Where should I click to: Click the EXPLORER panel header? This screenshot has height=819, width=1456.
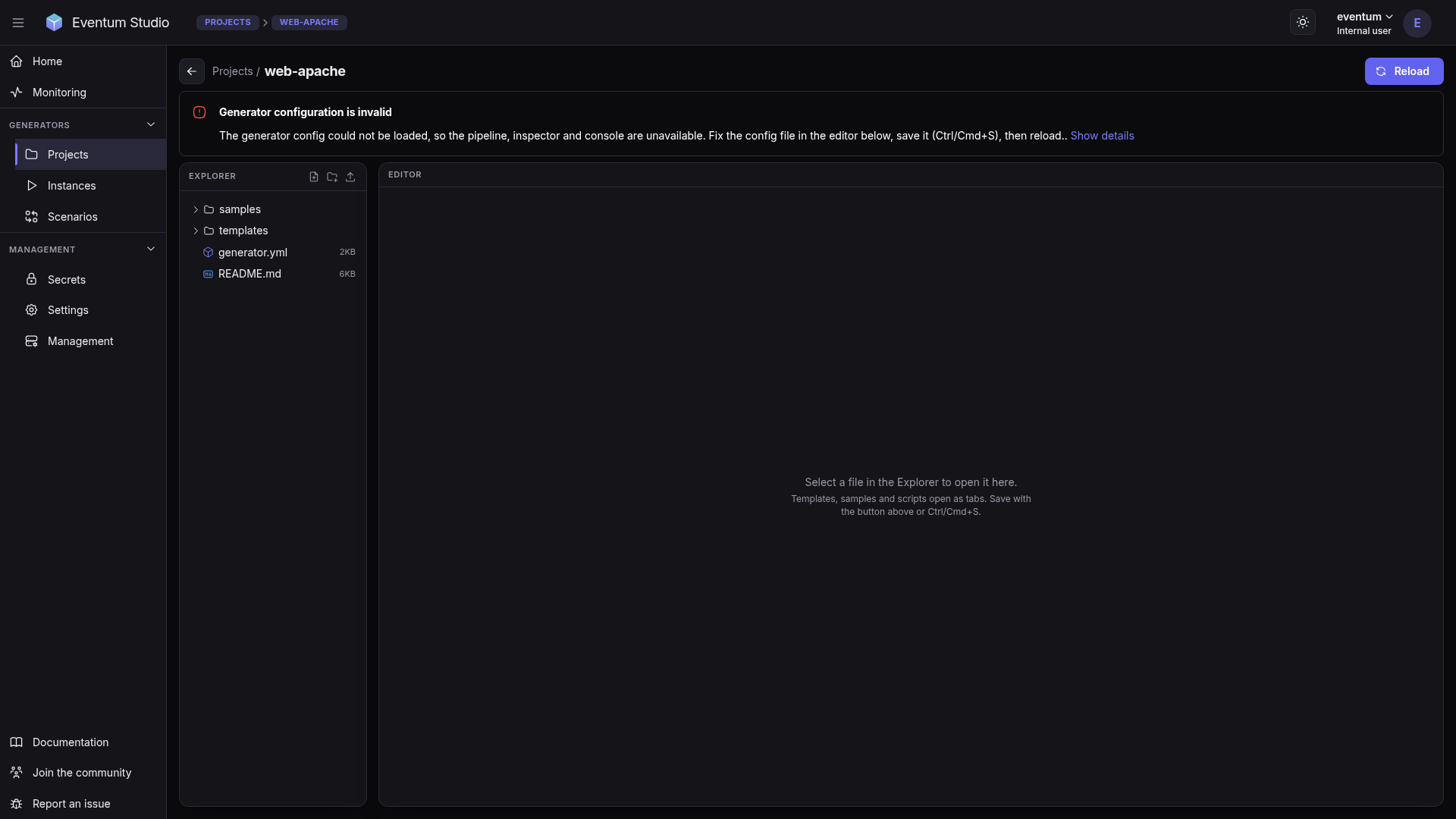pos(212,176)
